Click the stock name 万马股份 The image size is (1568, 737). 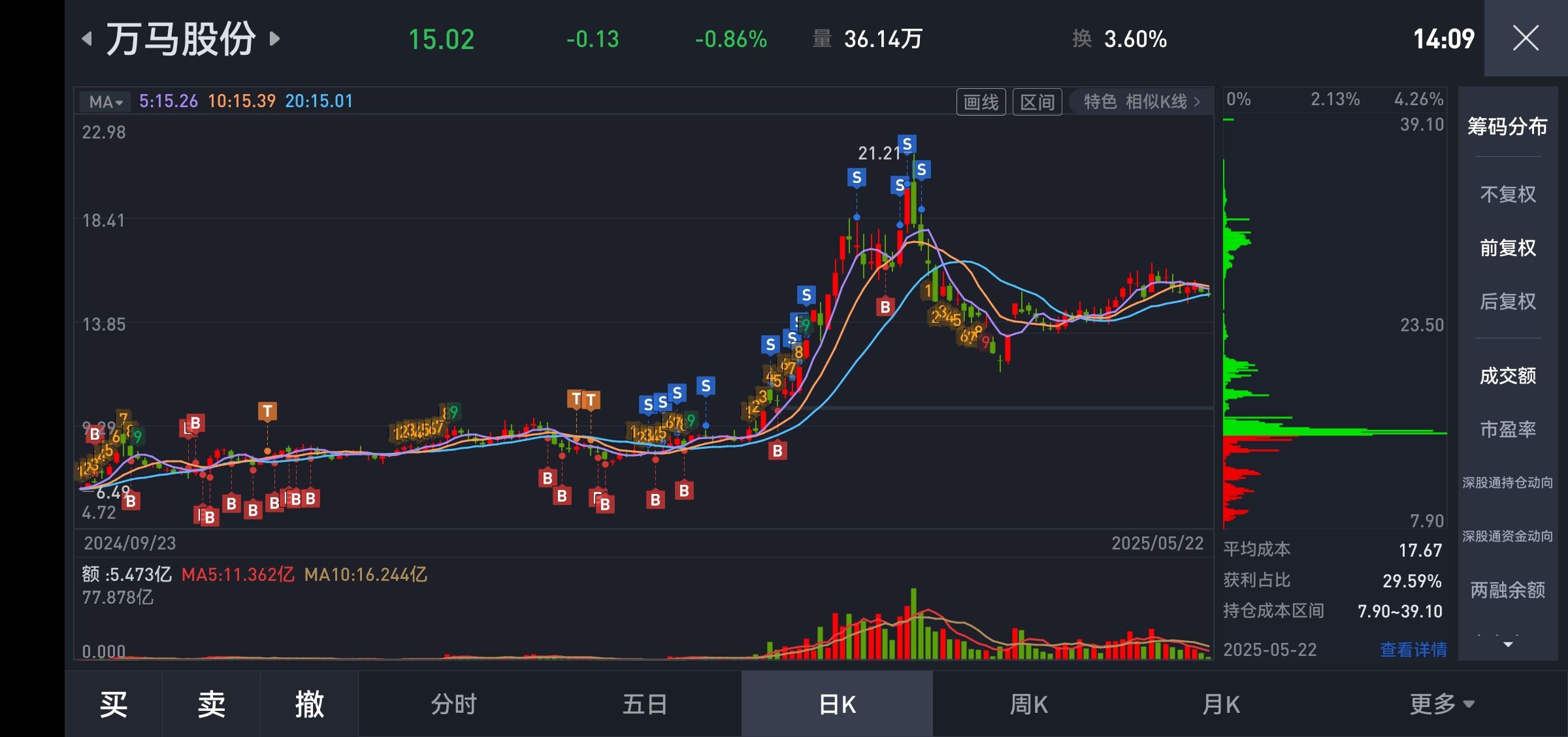pyautogui.click(x=181, y=39)
